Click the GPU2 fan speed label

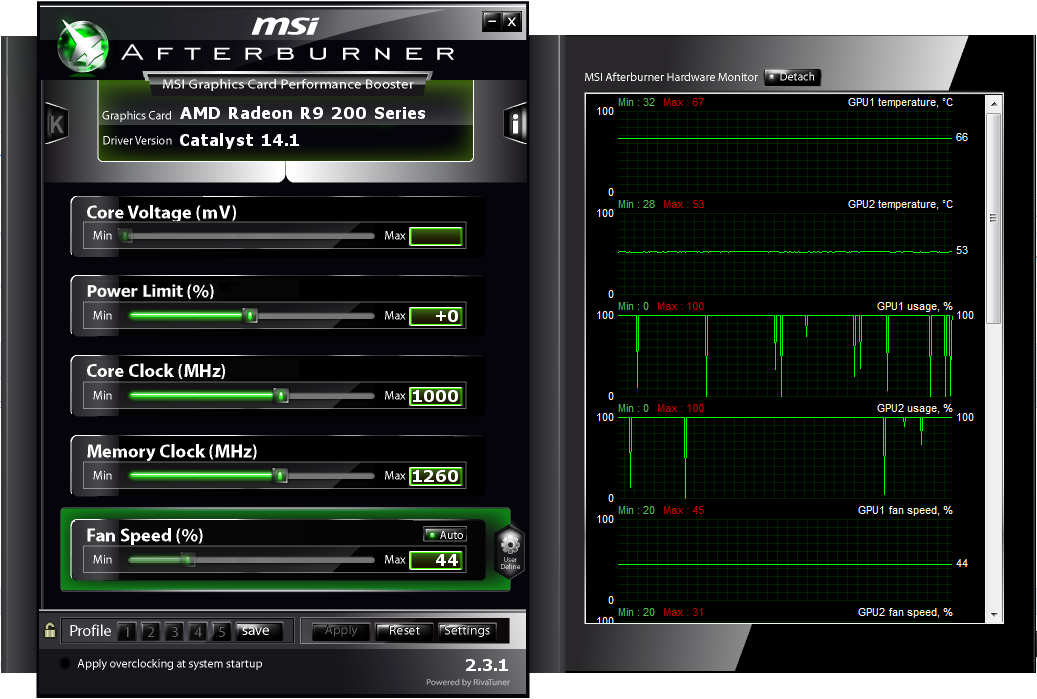pos(905,612)
